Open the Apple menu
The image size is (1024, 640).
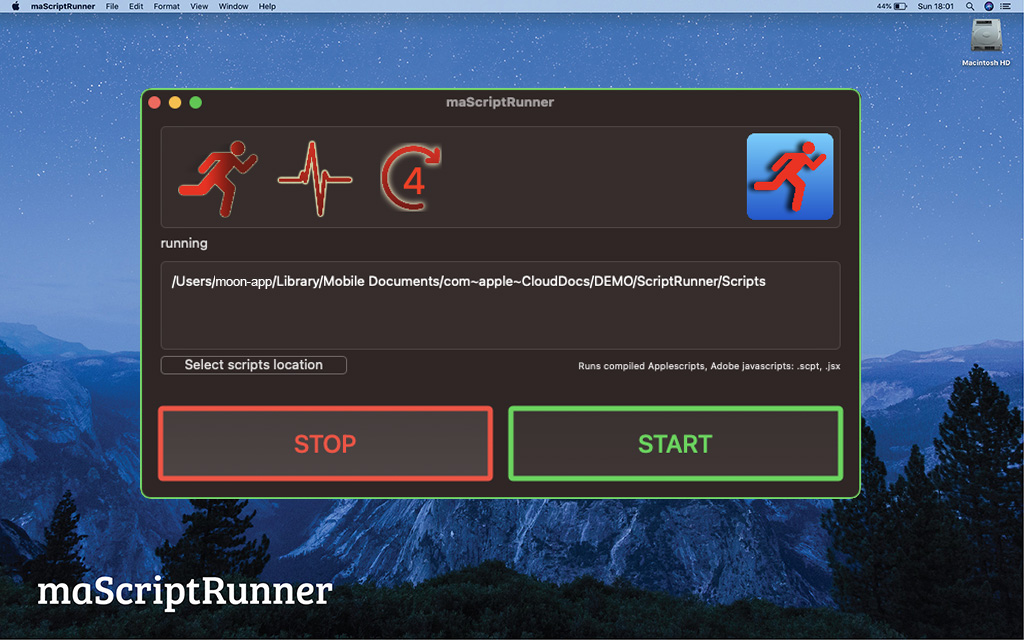[x=15, y=6]
